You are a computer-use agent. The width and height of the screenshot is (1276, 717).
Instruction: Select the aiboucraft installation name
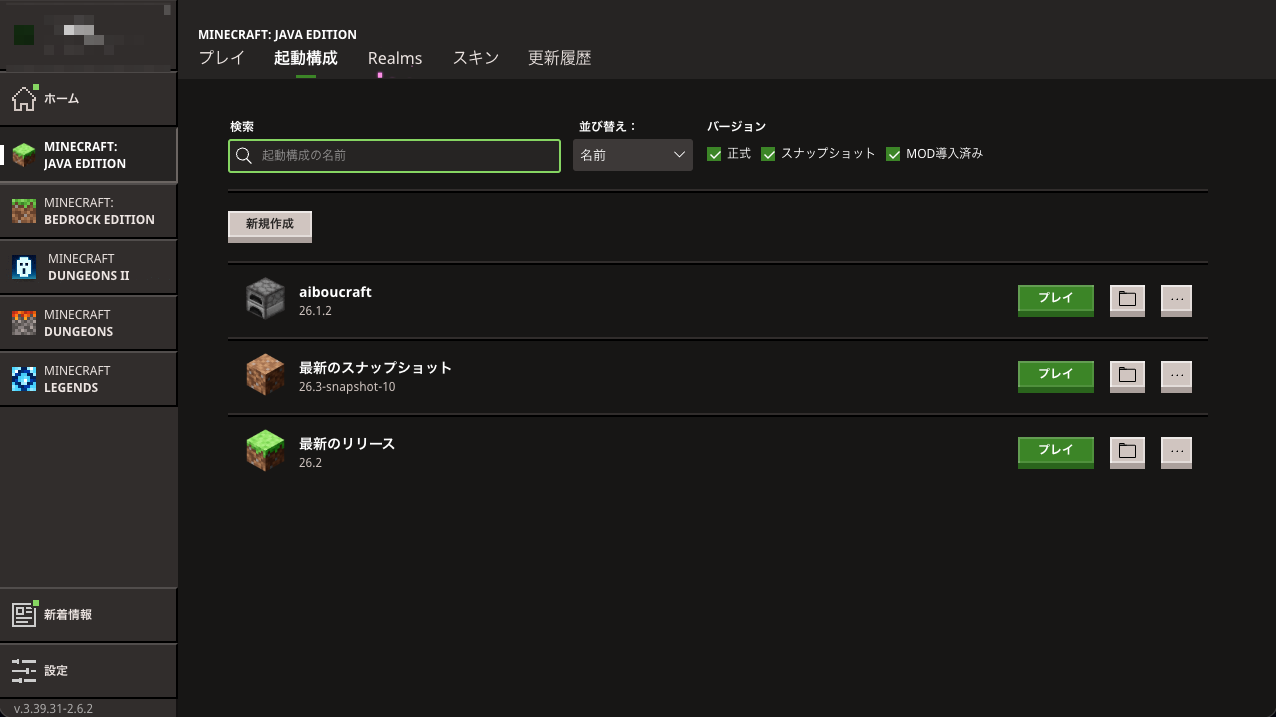[335, 292]
